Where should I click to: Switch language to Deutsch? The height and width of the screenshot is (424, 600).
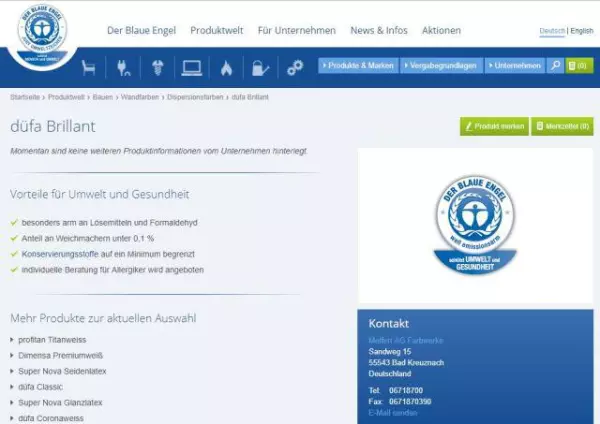pos(552,31)
